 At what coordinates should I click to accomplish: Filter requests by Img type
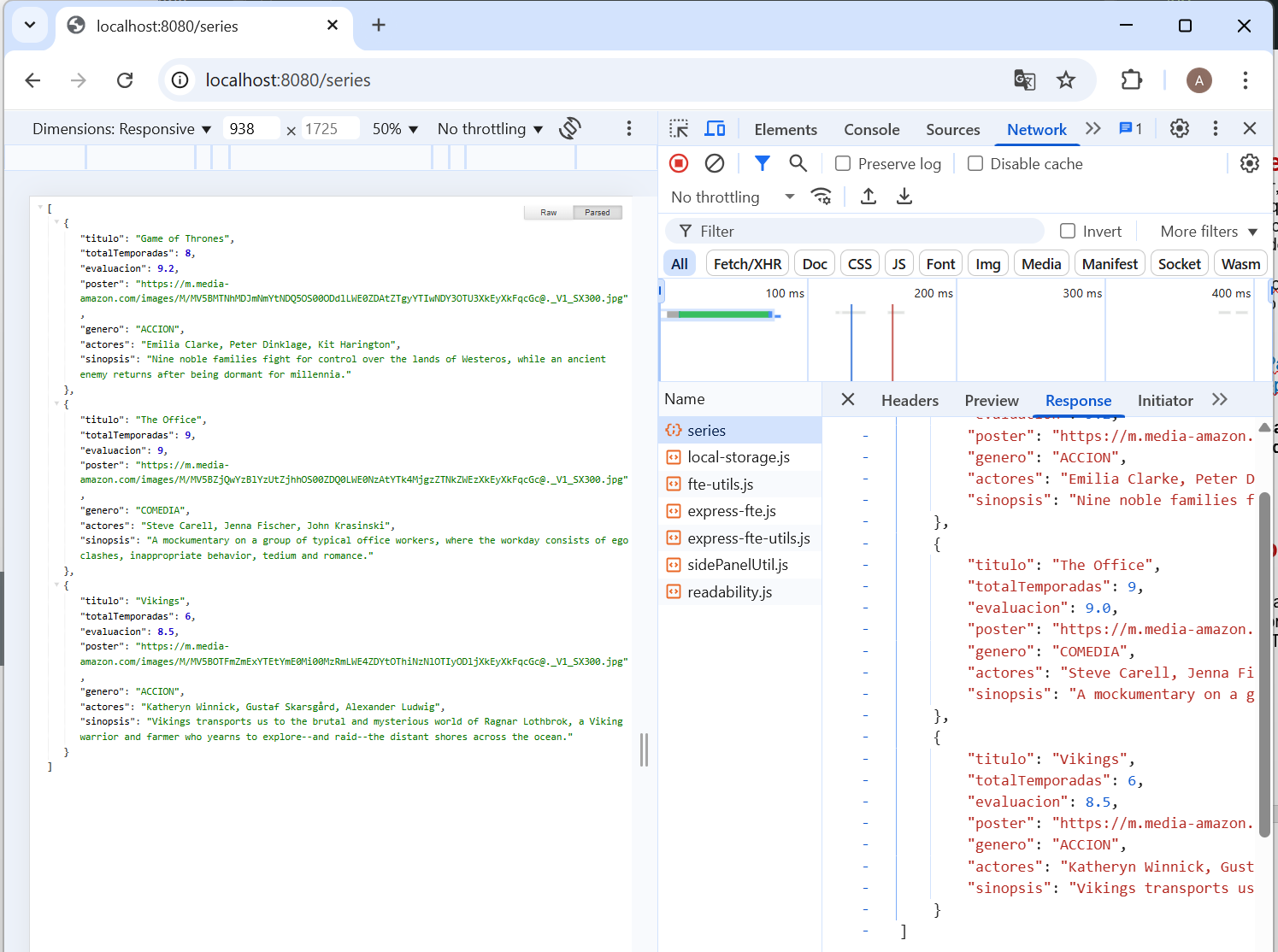point(988,264)
